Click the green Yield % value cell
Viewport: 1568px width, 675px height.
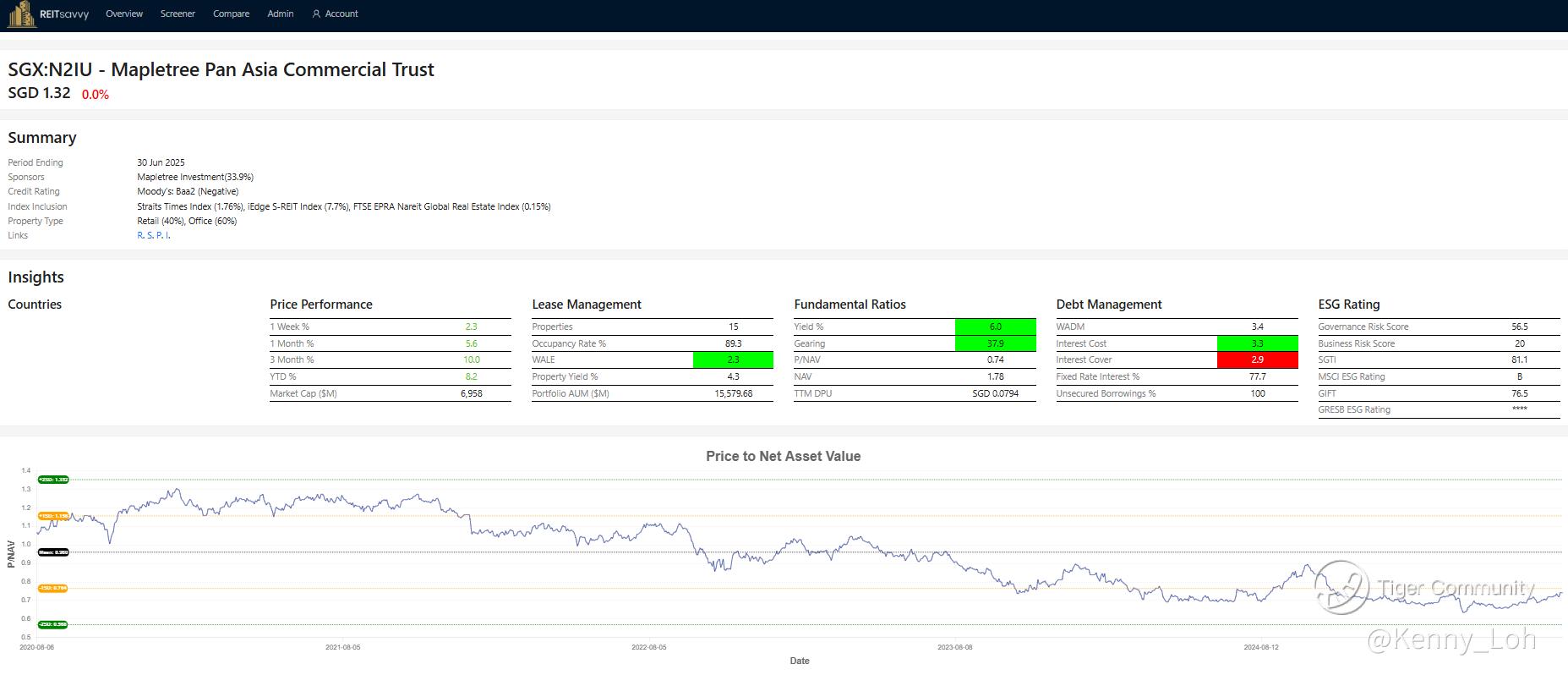pos(995,327)
